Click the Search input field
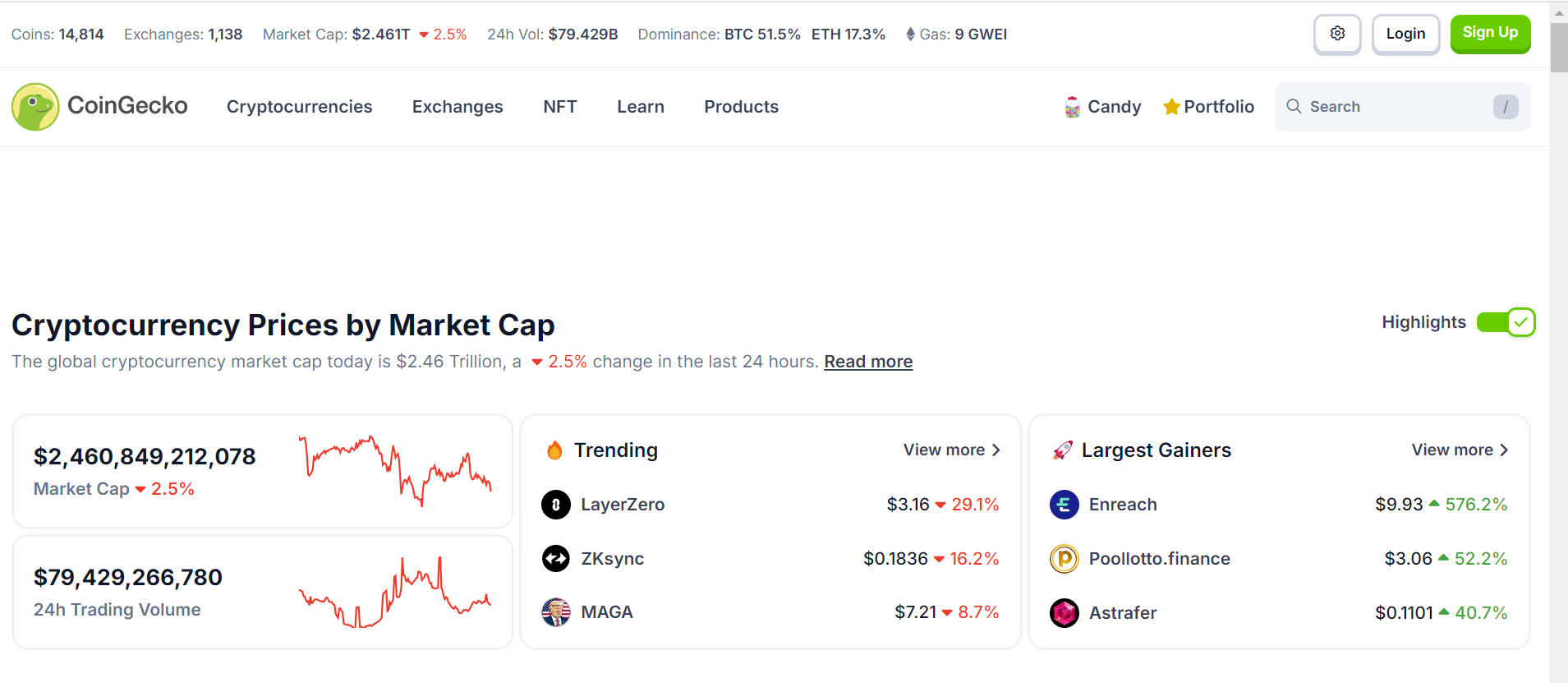1568x683 pixels. 1402,107
